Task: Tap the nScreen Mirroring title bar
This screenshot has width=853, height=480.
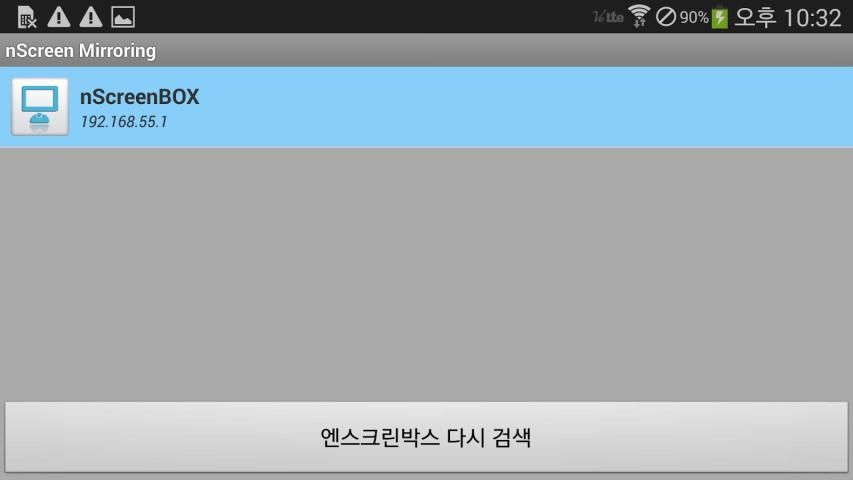Action: pyautogui.click(x=426, y=50)
